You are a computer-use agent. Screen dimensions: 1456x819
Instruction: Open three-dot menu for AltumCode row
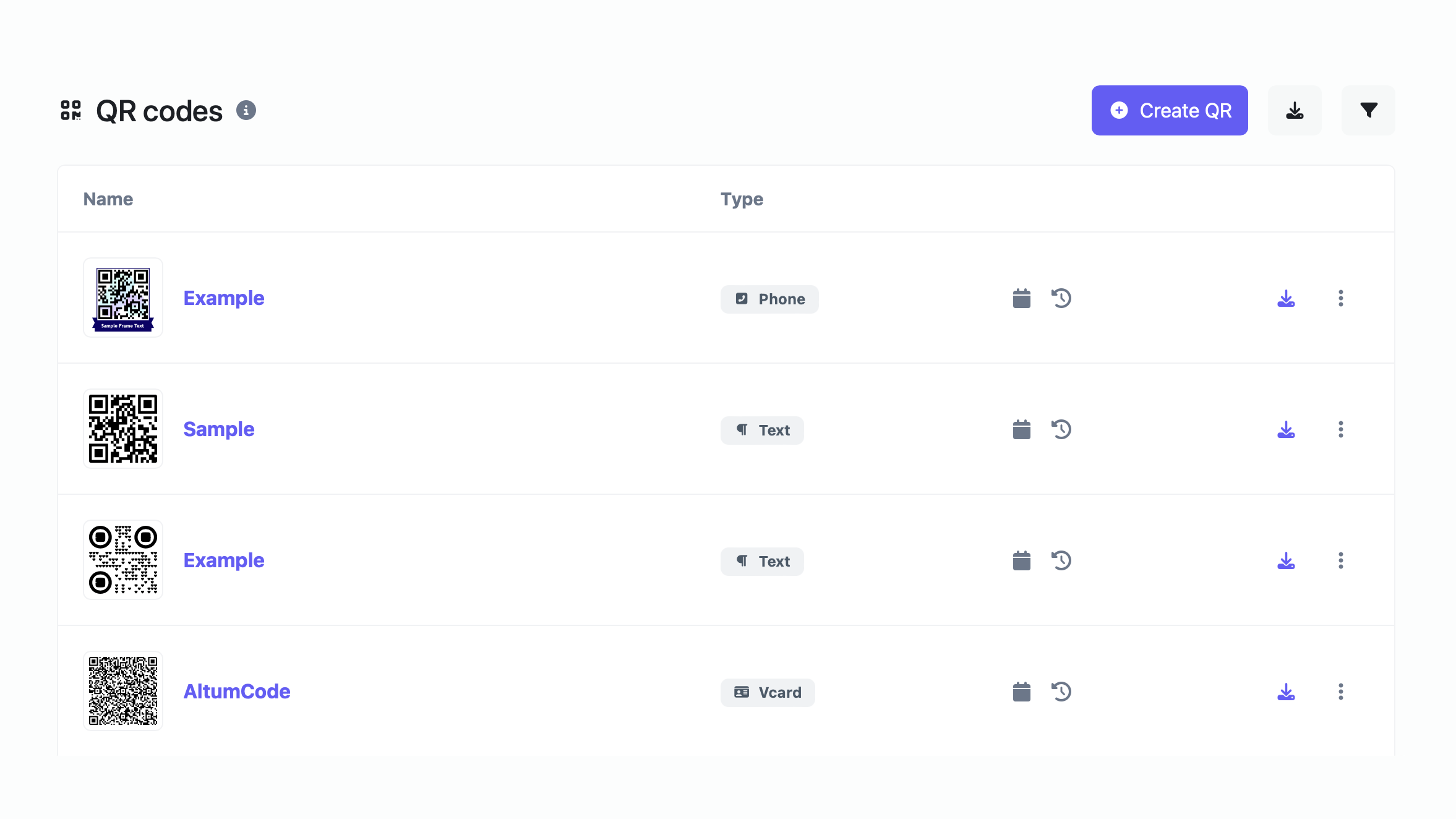click(x=1340, y=692)
